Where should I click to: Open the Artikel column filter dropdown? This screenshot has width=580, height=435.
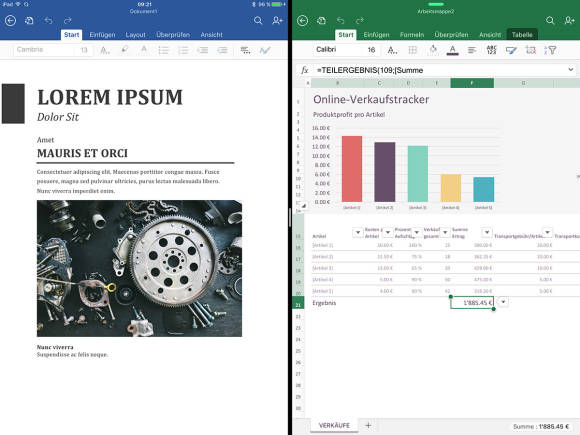coord(358,232)
